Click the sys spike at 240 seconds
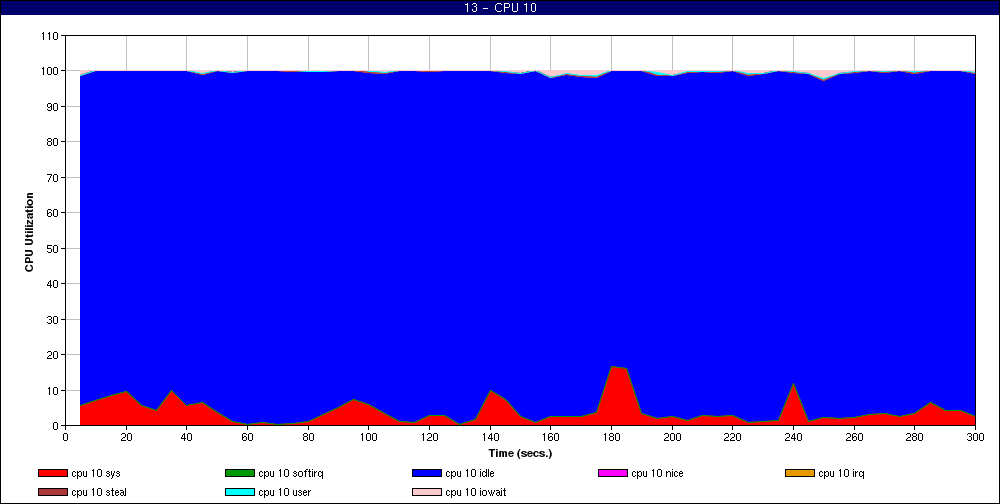This screenshot has height=504, width=1000. point(793,384)
